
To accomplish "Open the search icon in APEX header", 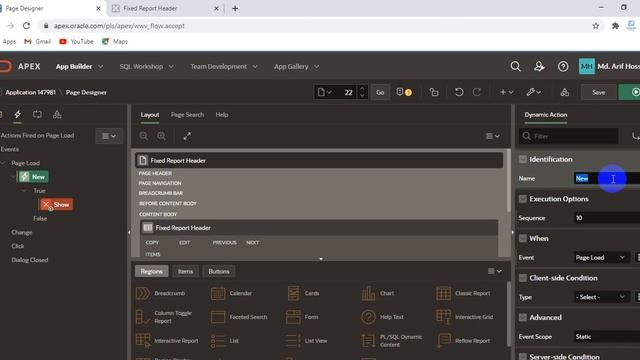I will click(516, 67).
